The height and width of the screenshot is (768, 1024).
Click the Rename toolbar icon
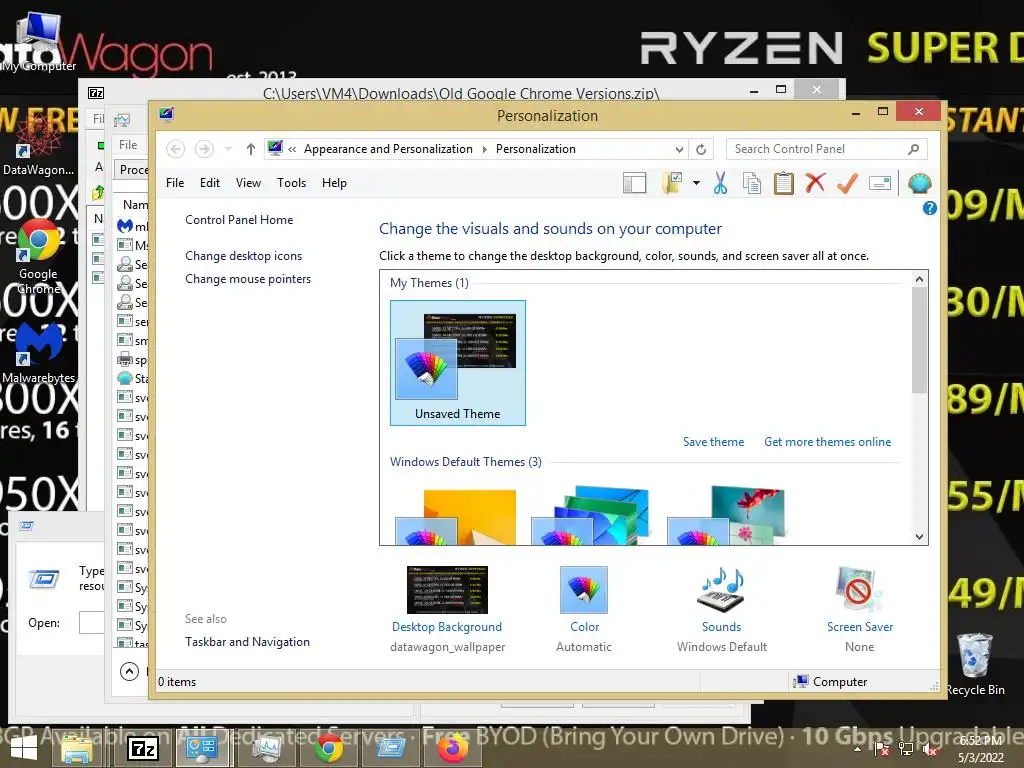click(880, 184)
